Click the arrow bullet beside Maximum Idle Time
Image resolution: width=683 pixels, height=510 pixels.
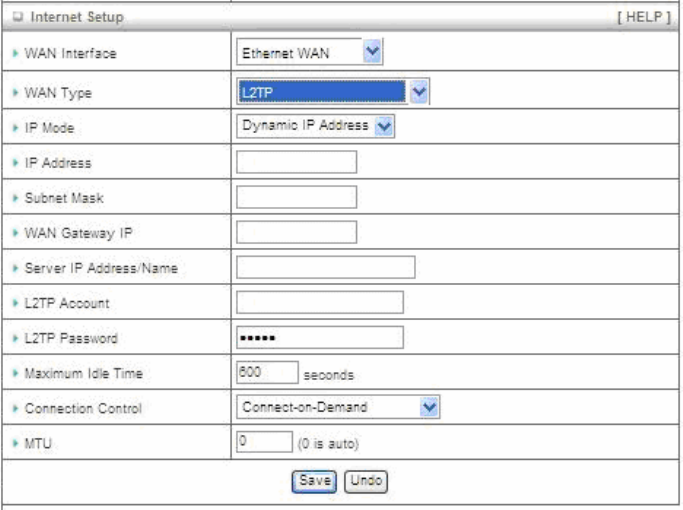click(x=16, y=373)
